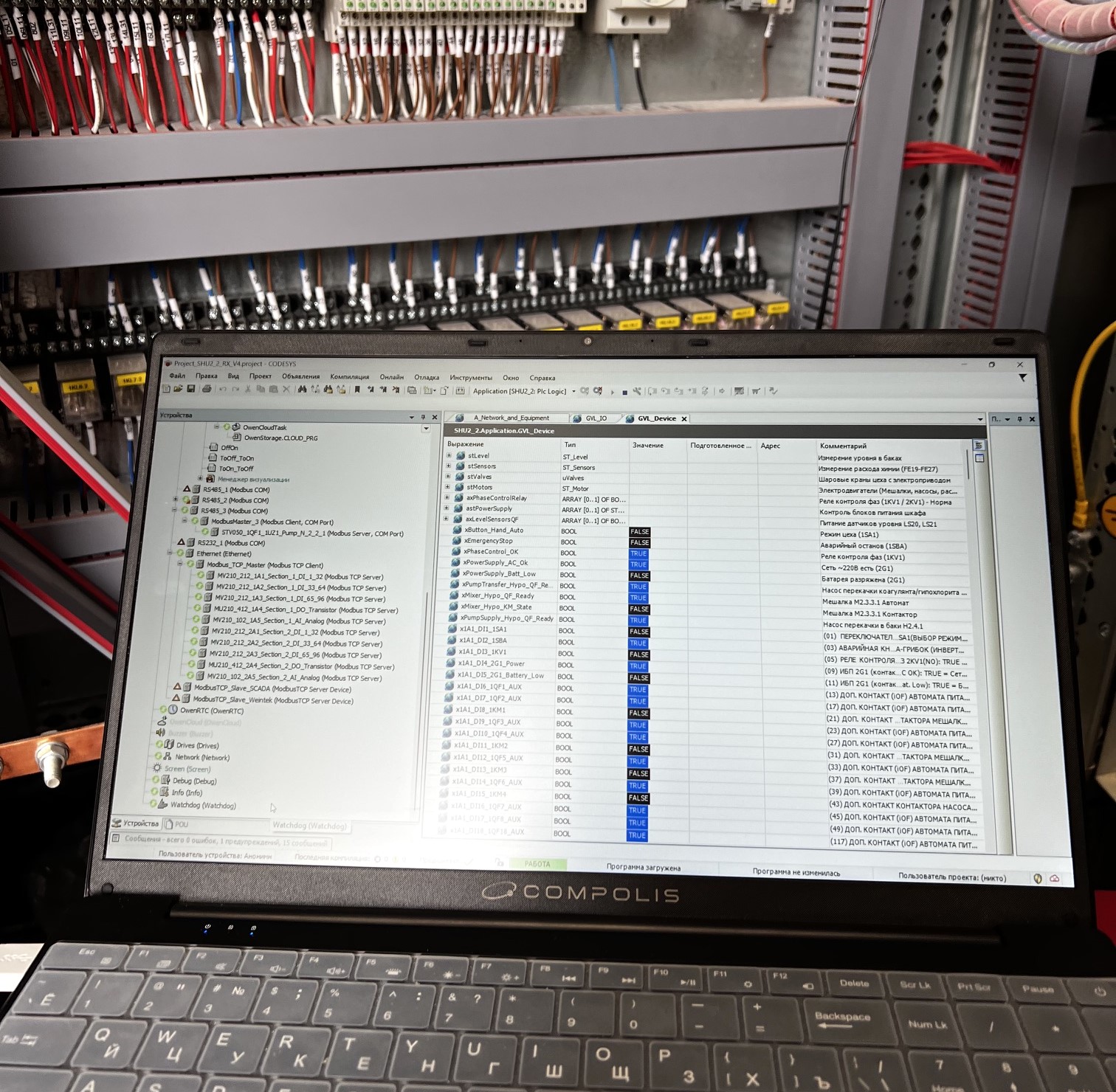Collapse the Modbus_TCP_Master tree node
The width and height of the screenshot is (1116, 1092).
pos(179,564)
